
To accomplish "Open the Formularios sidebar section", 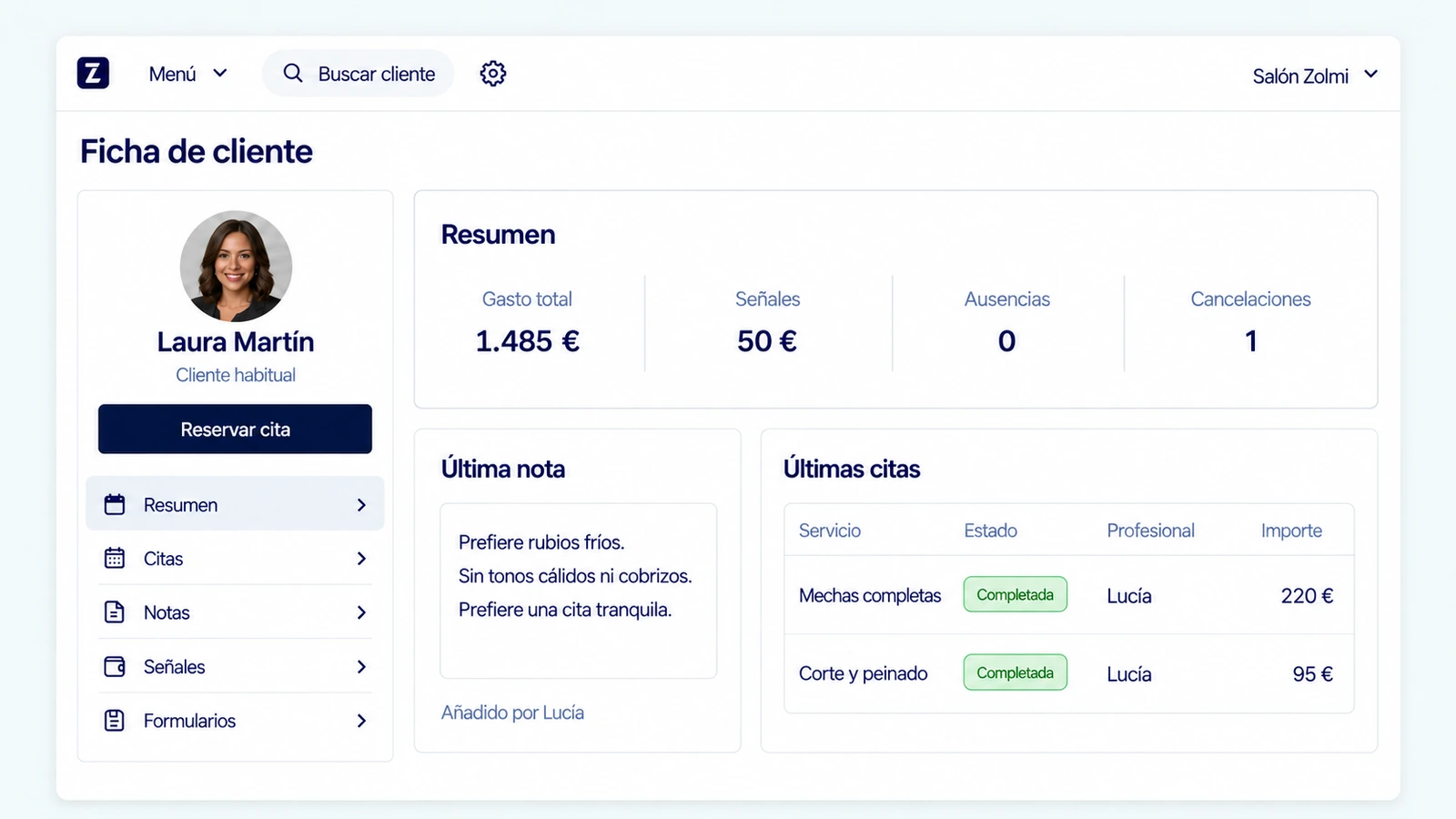I will coord(235,720).
